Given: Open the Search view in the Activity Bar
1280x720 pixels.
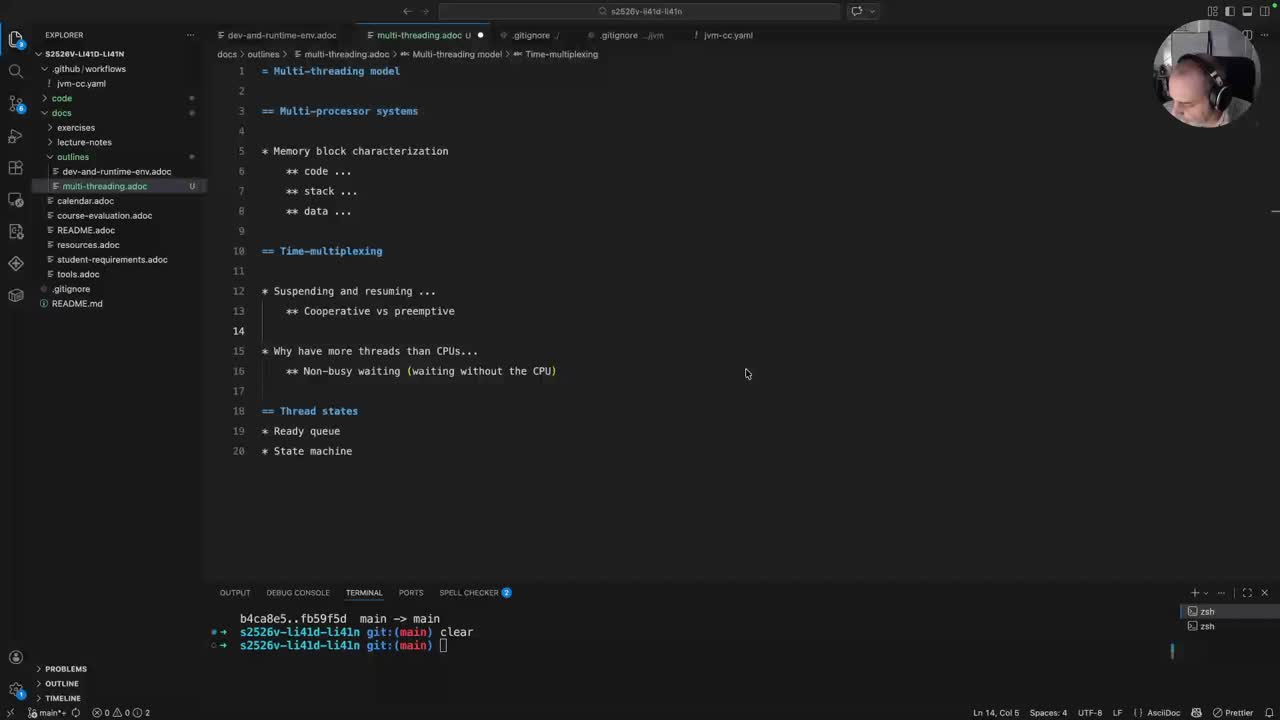Looking at the screenshot, I should (15, 71).
